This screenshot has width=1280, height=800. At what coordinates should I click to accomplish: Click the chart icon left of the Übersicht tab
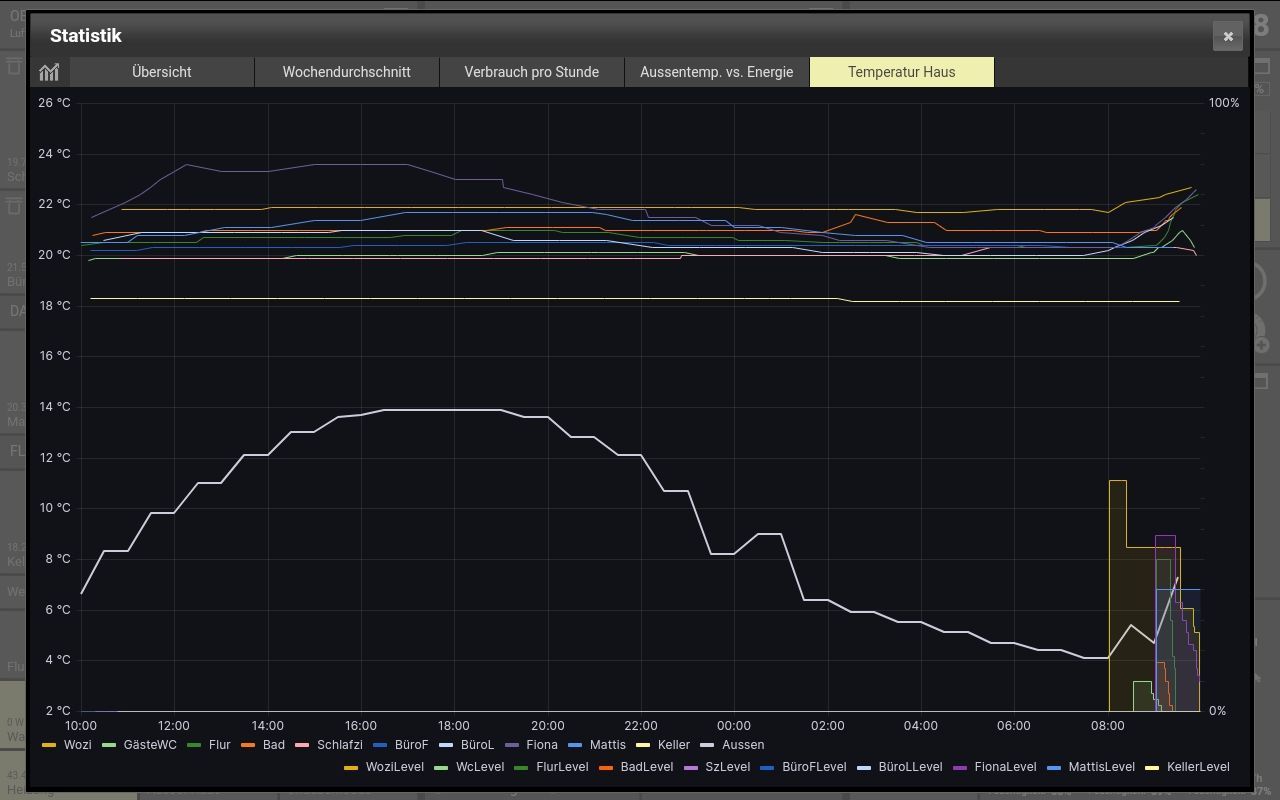tap(49, 72)
